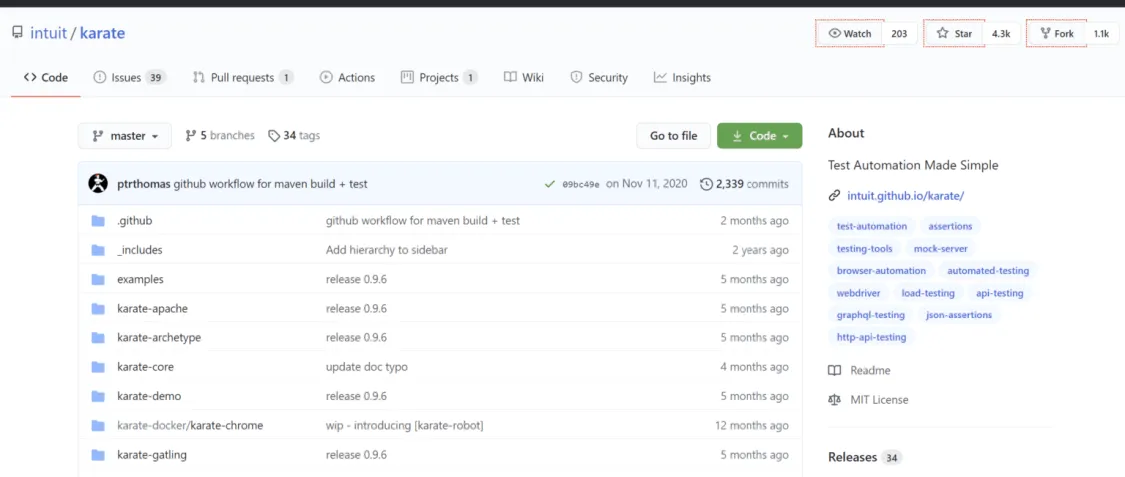
Task: Click the json-assertions topic tag
Action: (959, 315)
